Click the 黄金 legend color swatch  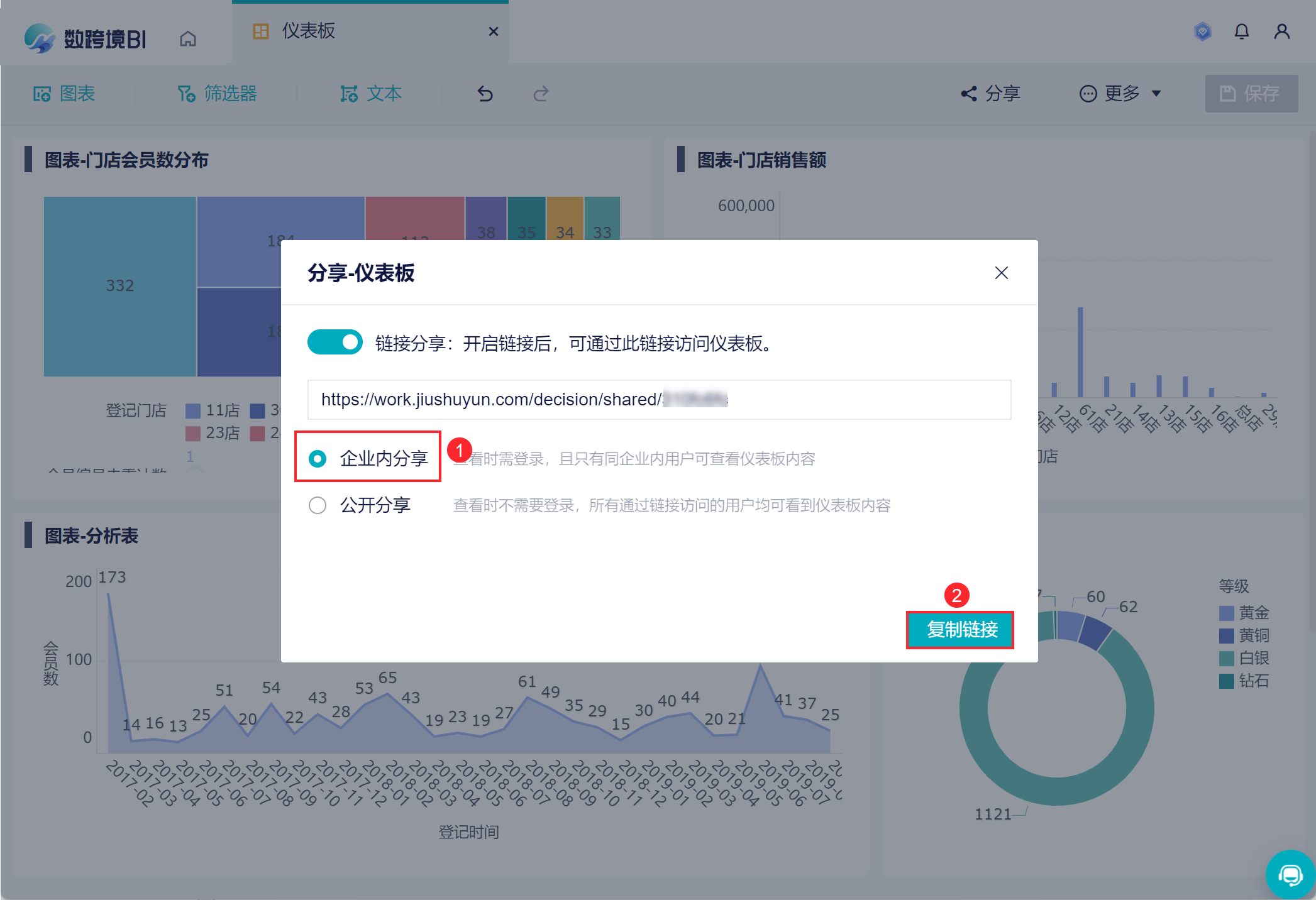[x=1225, y=613]
